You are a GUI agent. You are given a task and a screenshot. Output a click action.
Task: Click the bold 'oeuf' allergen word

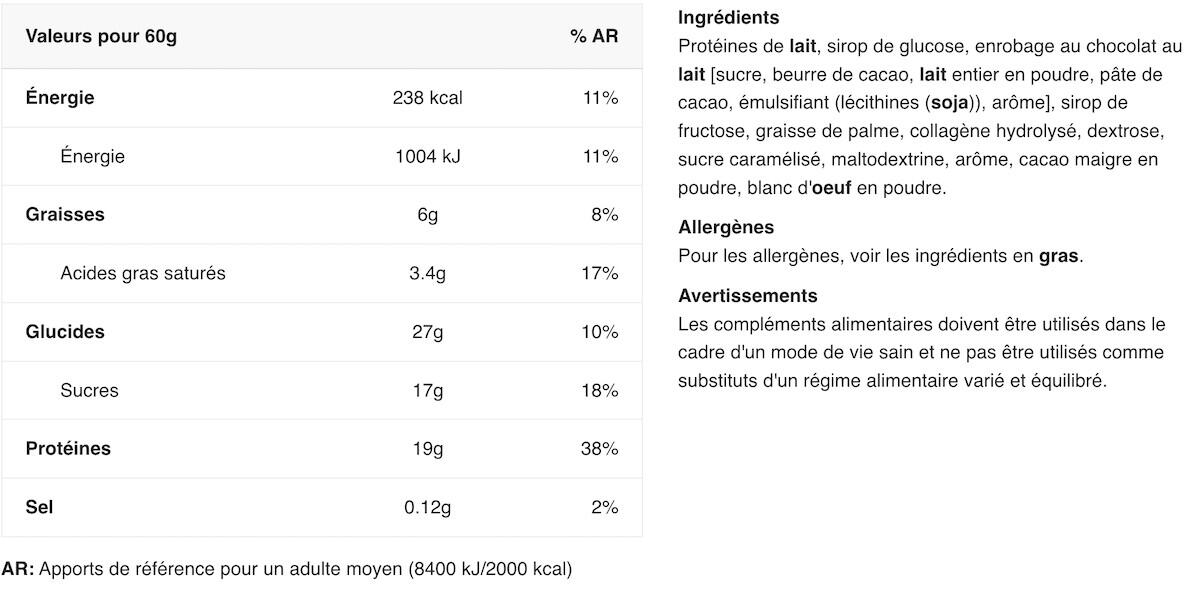[x=832, y=188]
